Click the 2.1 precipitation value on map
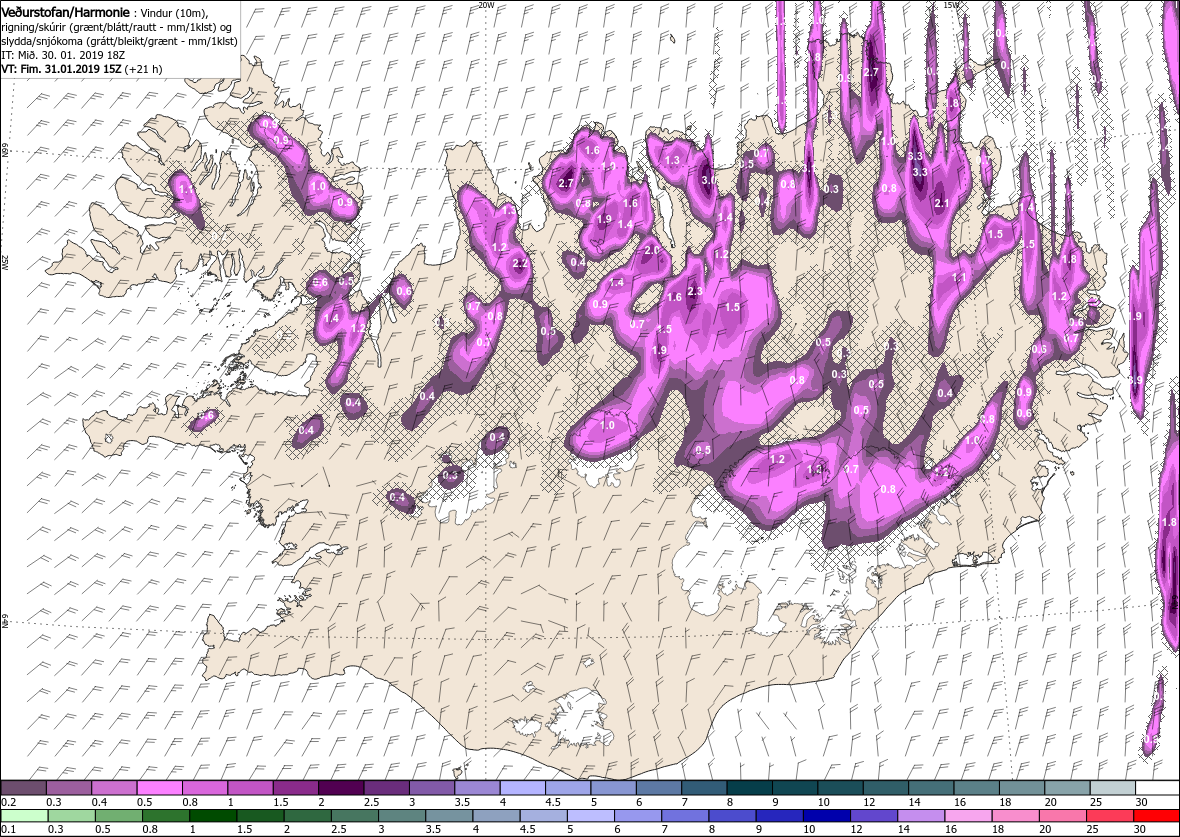 [x=941, y=203]
